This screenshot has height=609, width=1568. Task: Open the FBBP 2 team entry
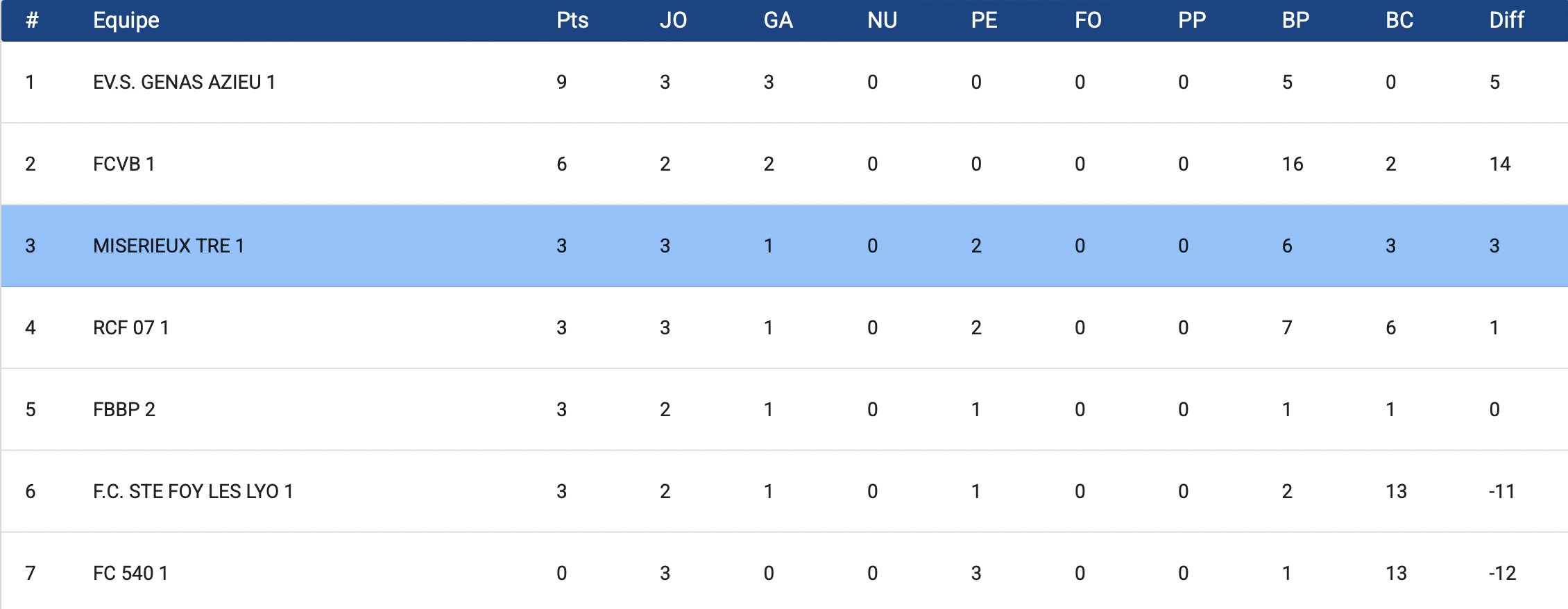[x=124, y=410]
